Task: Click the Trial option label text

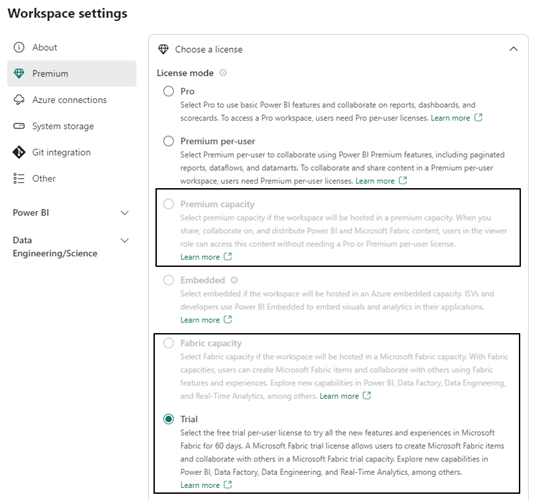Action: (189, 419)
